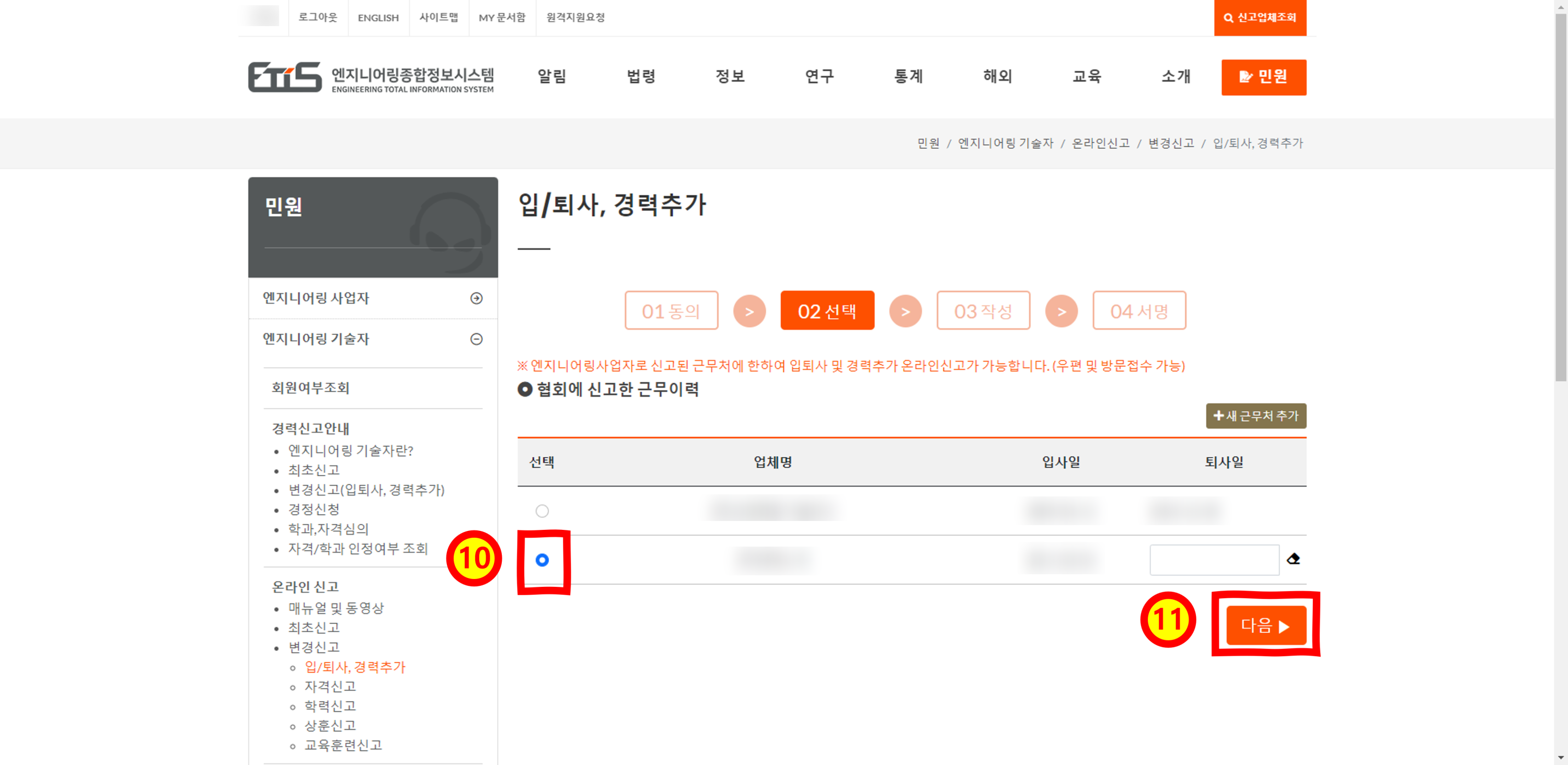1568x765 pixels.
Task: Select the first workplace radio button
Action: [541, 511]
